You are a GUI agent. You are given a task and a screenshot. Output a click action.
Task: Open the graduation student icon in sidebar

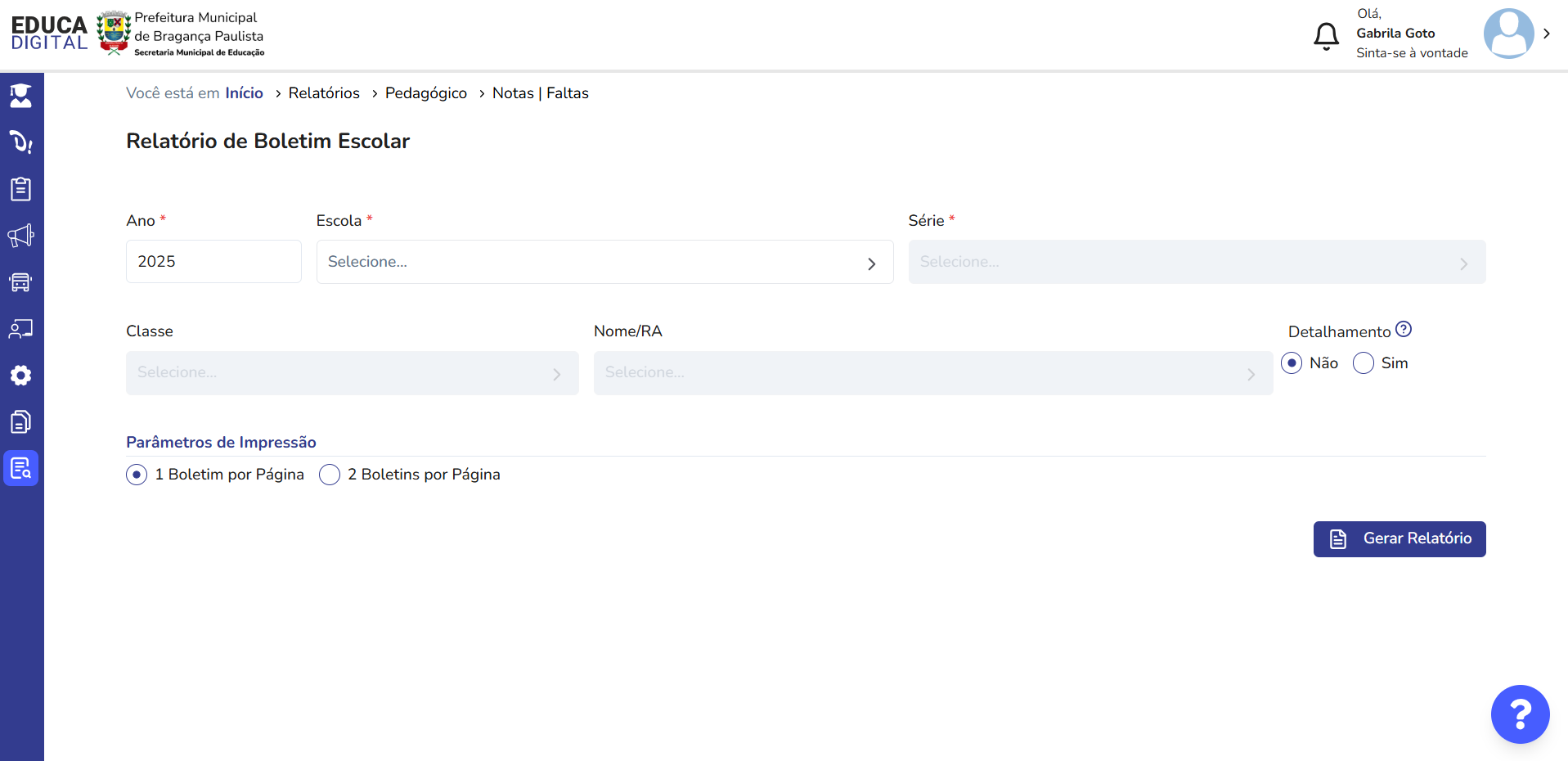pyautogui.click(x=20, y=96)
